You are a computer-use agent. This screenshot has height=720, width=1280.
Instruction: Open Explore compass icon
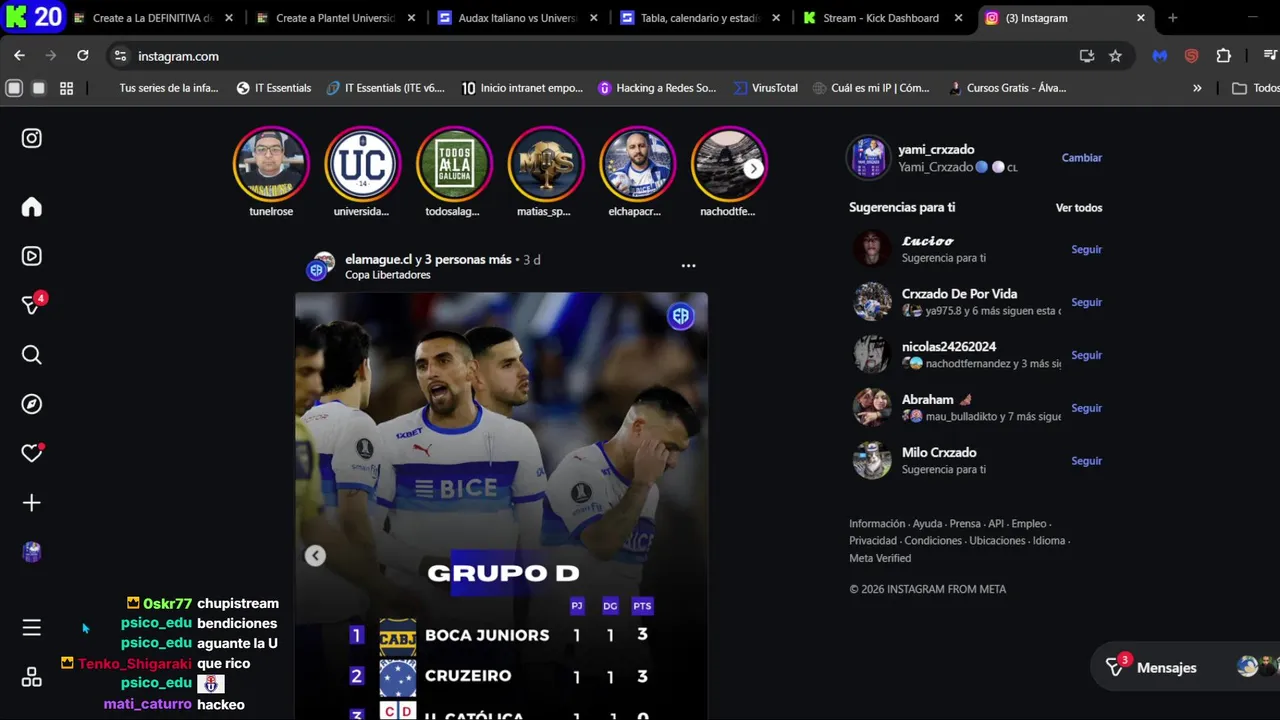[x=32, y=404]
